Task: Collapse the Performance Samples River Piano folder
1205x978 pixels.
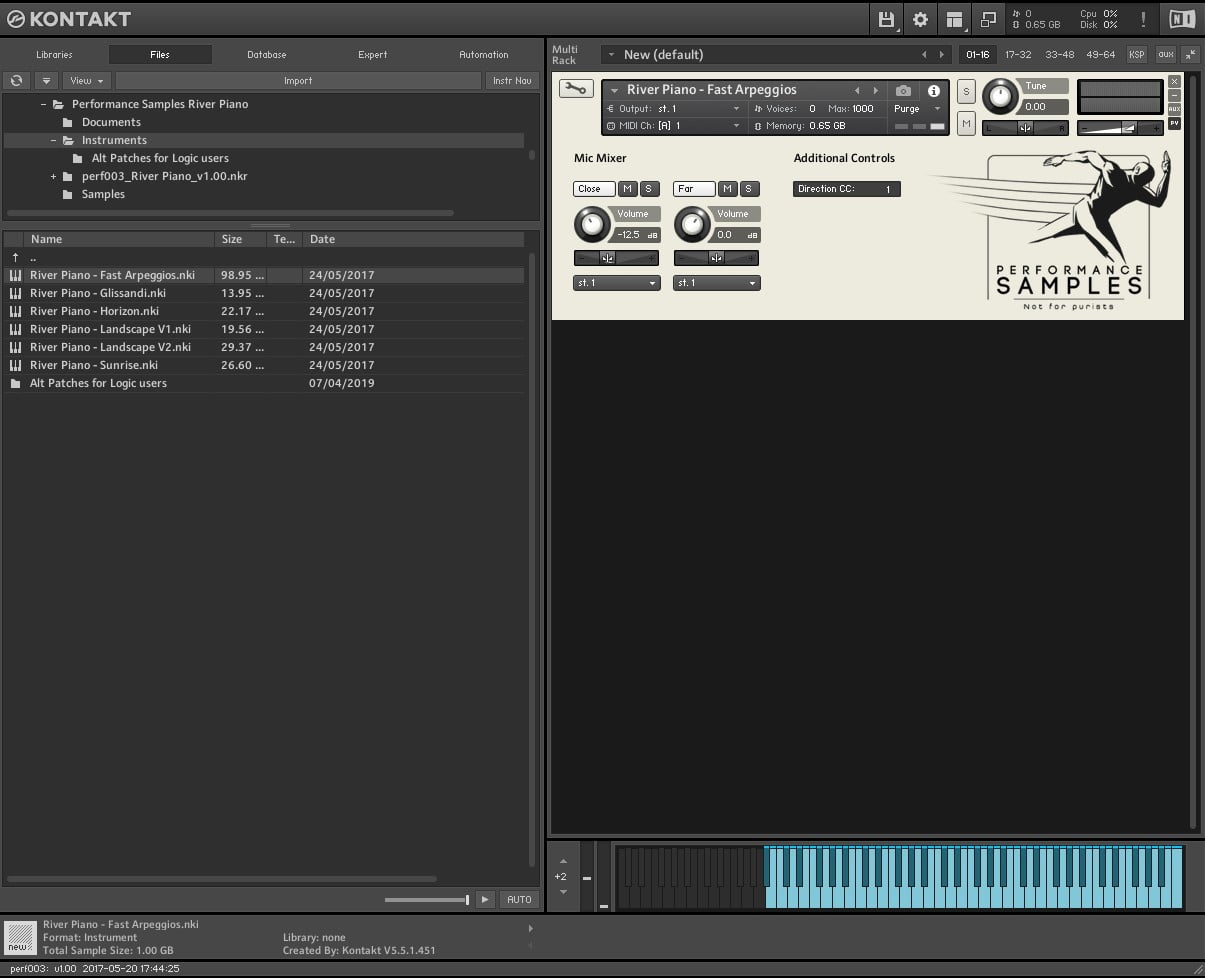Action: 43,104
